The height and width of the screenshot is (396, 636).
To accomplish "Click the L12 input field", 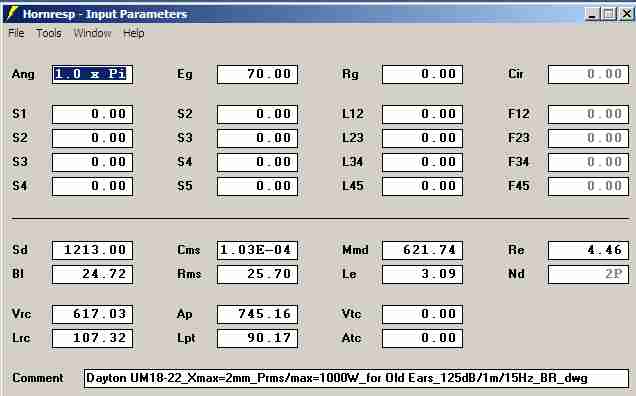I will click(x=422, y=114).
